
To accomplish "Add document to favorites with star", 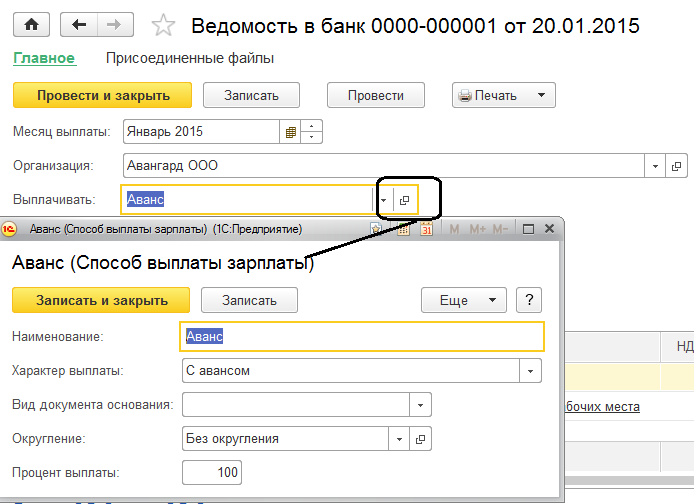I will click(x=163, y=25).
